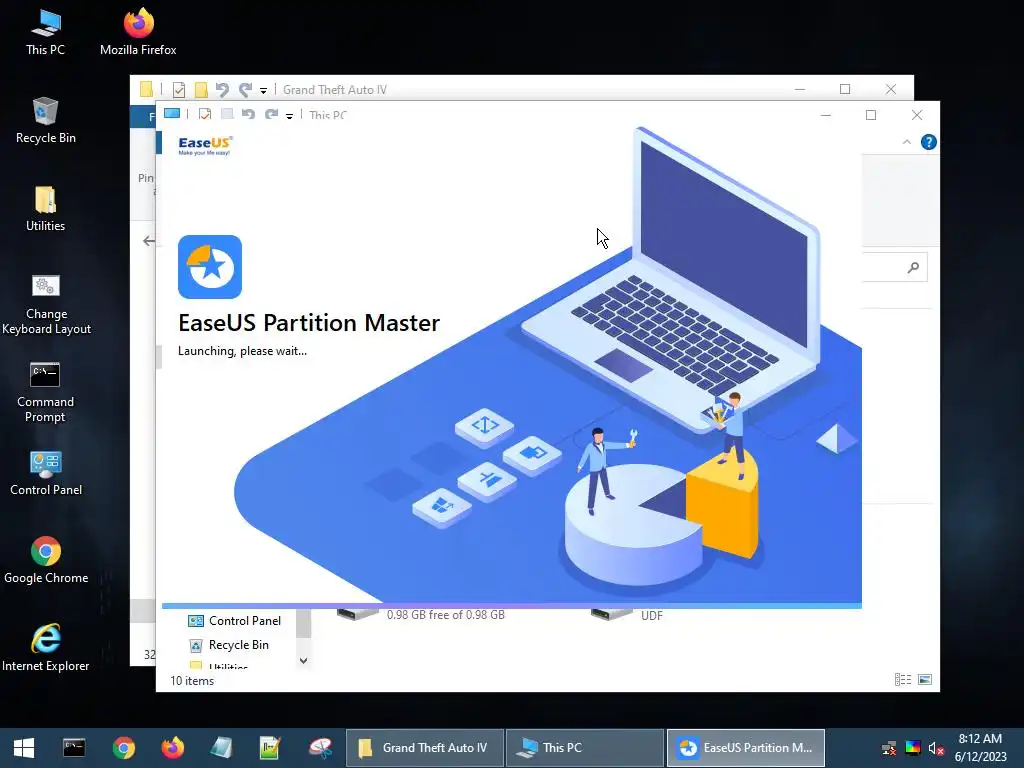Click the colorful display tray icon
Image resolution: width=1024 pixels, height=768 pixels.
913,748
